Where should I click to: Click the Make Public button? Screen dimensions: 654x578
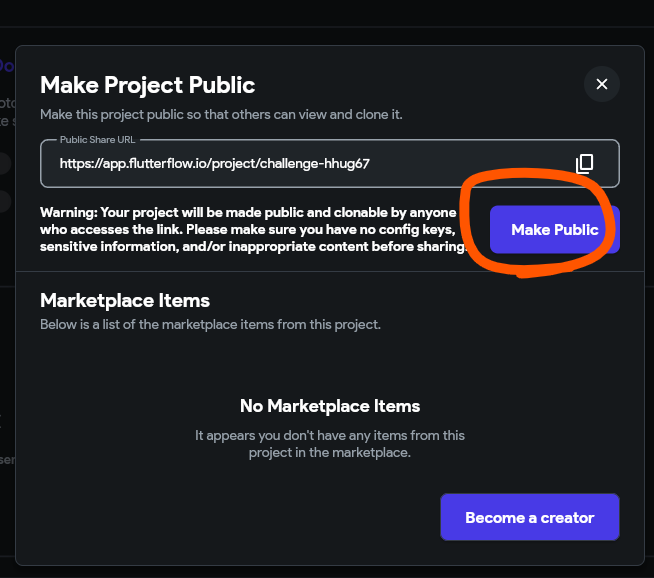554,229
